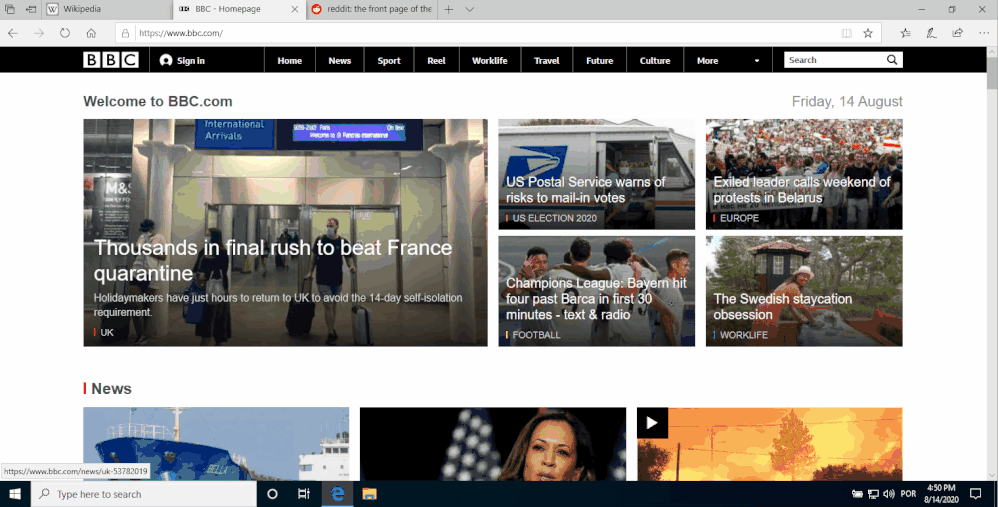Open the Culture nav item

point(655,60)
